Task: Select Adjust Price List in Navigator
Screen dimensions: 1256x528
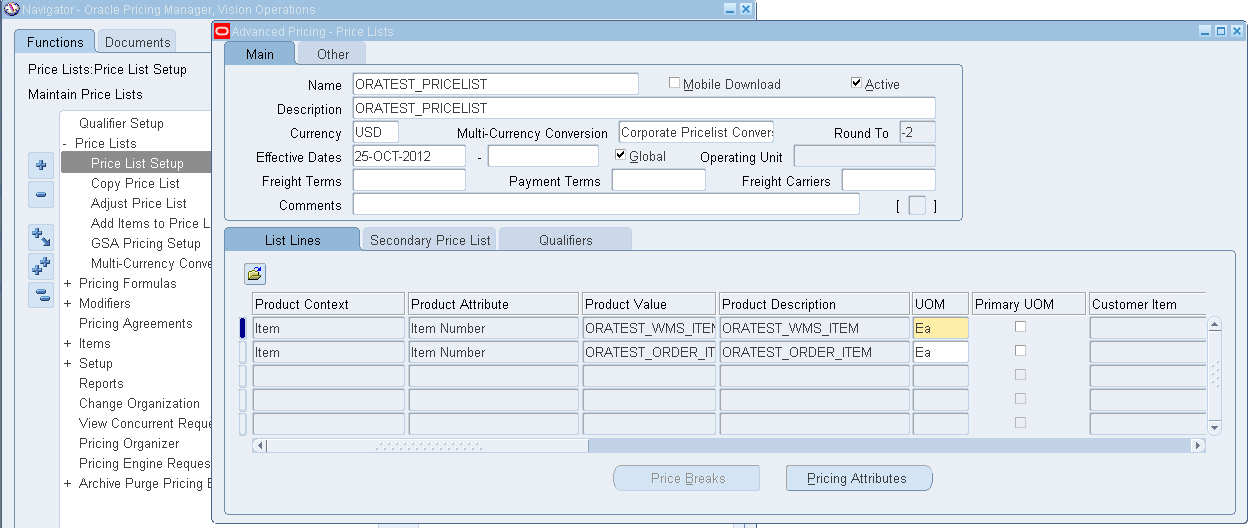Action: [138, 203]
